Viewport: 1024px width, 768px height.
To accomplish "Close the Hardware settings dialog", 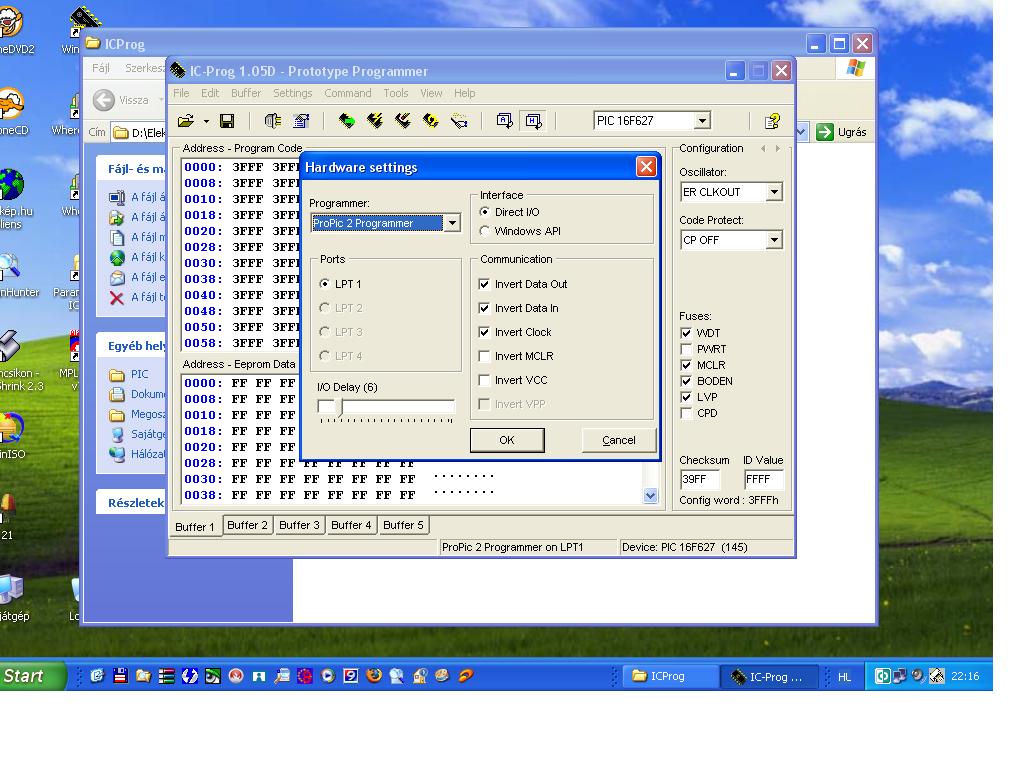I will [646, 167].
